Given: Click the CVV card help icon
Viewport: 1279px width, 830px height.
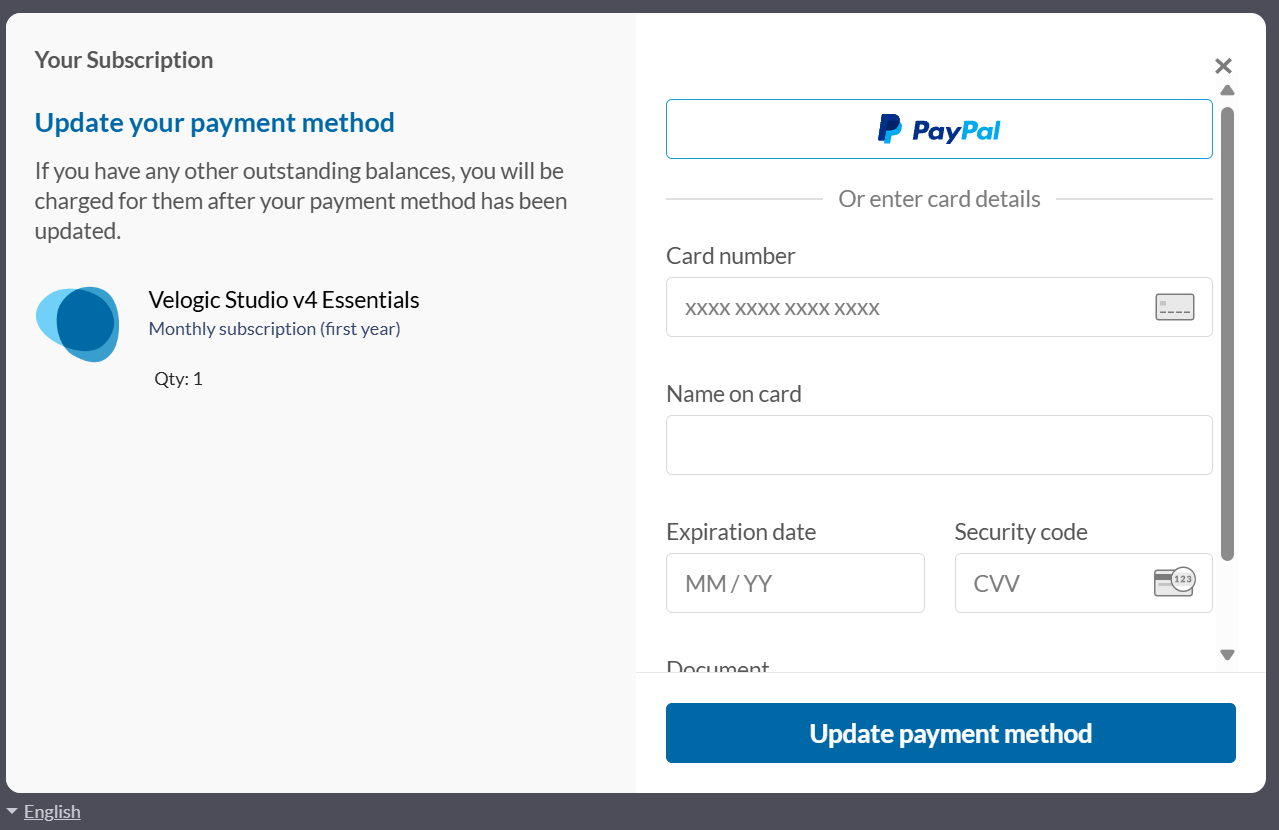Looking at the screenshot, I should tap(1175, 582).
